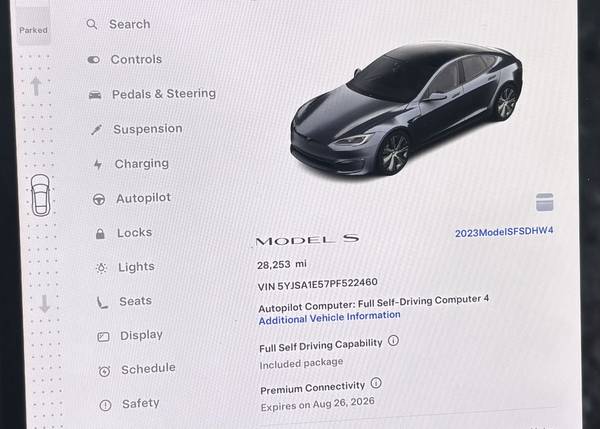The height and width of the screenshot is (429, 600).
Task: Select the Autopilot steering wheel icon
Action: (99, 199)
